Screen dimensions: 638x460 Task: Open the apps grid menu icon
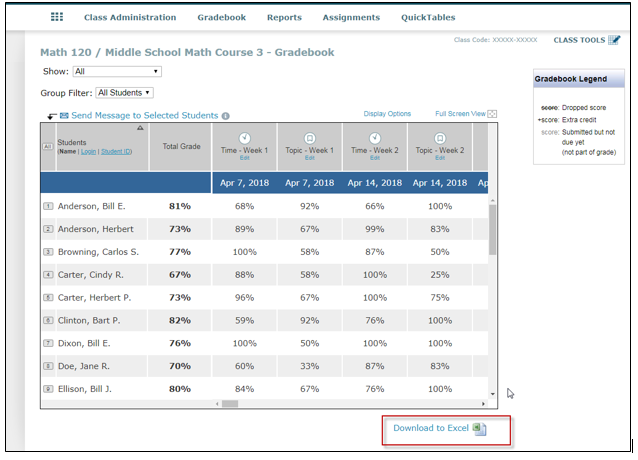[57, 17]
